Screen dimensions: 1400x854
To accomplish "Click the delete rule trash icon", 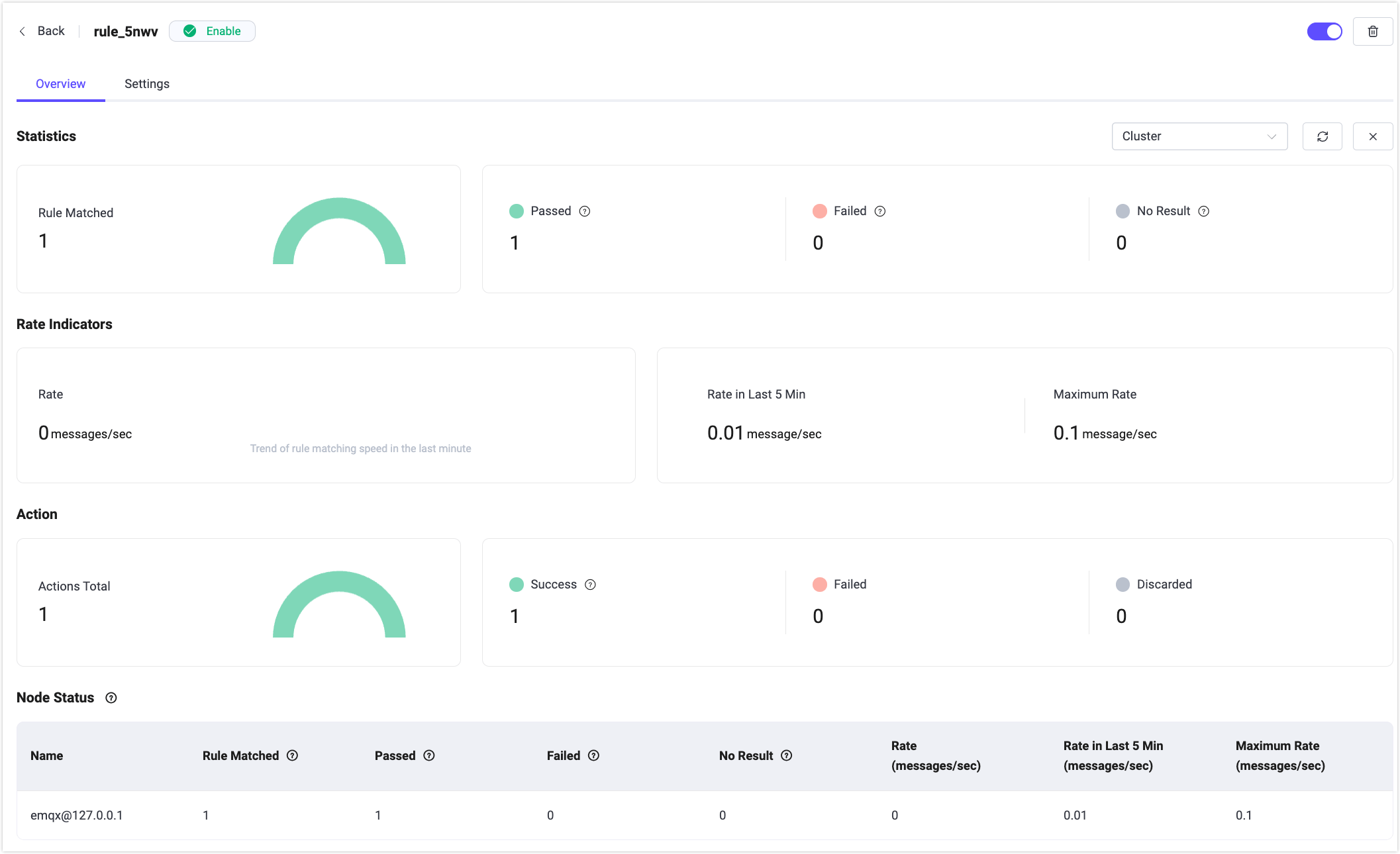I will [x=1372, y=31].
